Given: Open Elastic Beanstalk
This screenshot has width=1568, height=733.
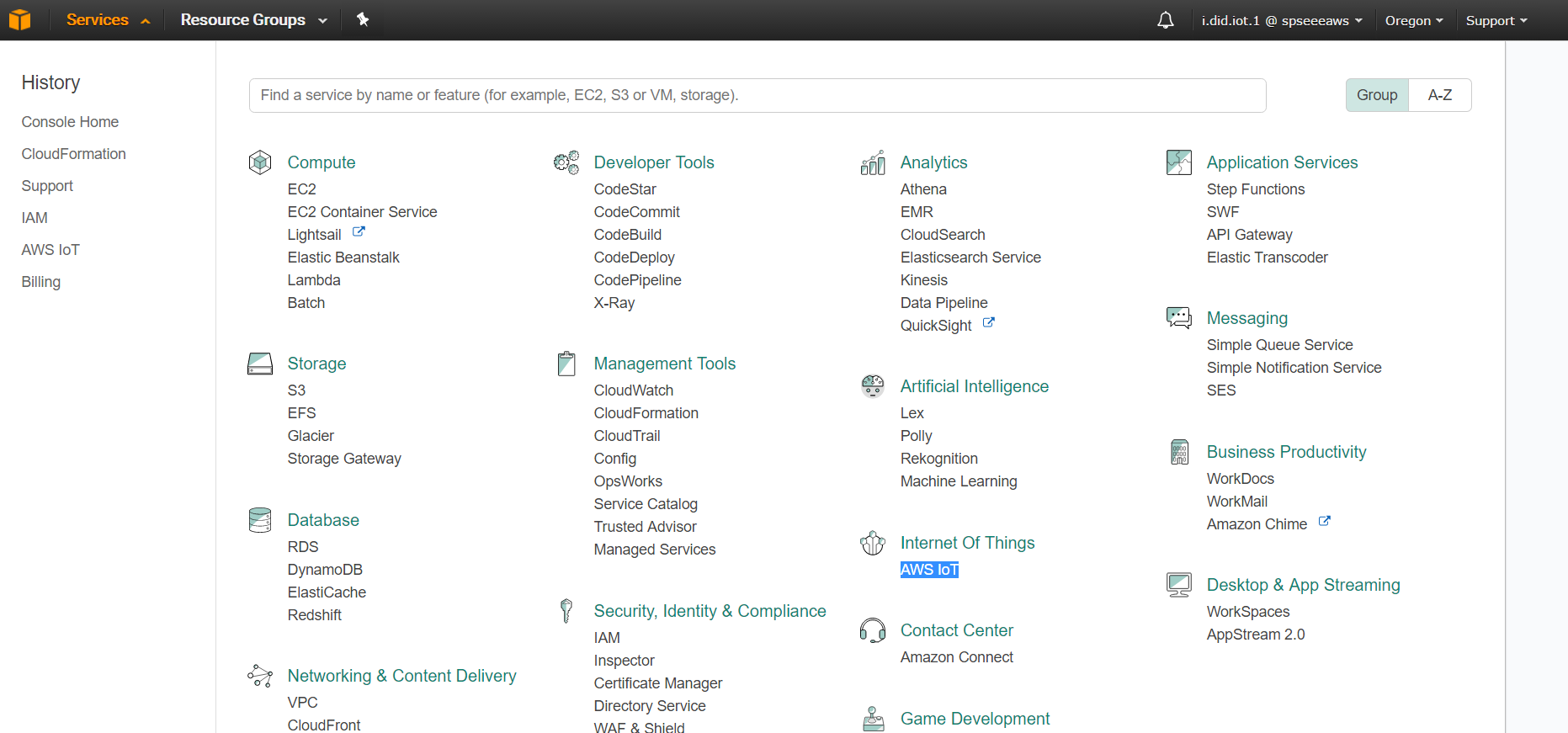Looking at the screenshot, I should pyautogui.click(x=343, y=258).
